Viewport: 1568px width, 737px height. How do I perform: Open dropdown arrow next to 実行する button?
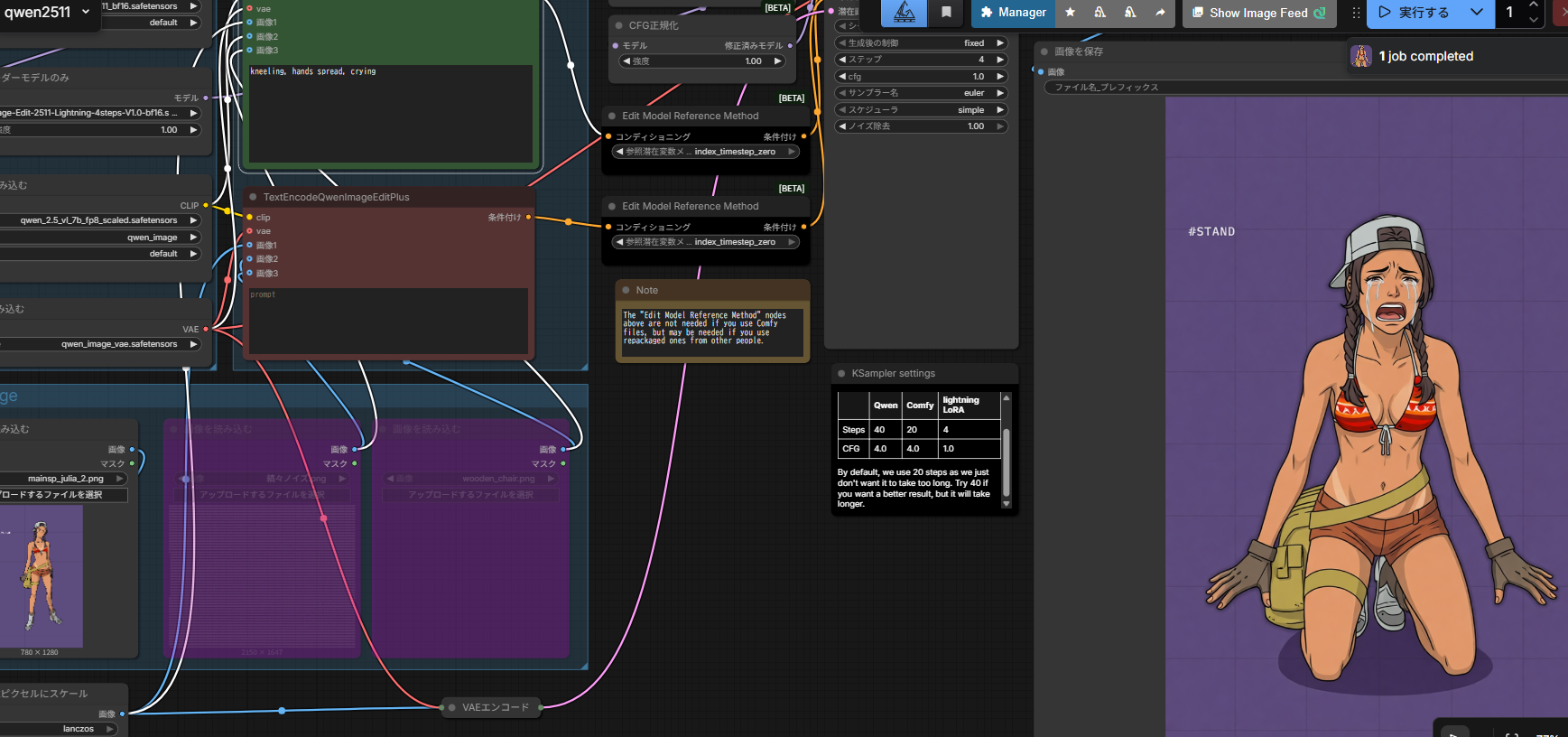[x=1476, y=13]
